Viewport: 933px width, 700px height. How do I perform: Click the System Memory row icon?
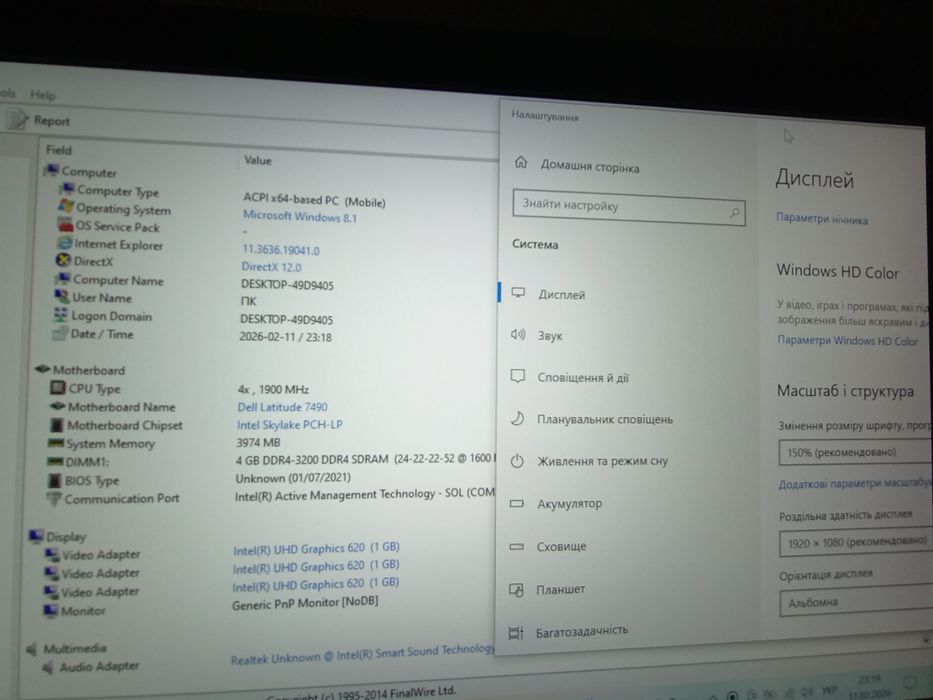(56, 443)
